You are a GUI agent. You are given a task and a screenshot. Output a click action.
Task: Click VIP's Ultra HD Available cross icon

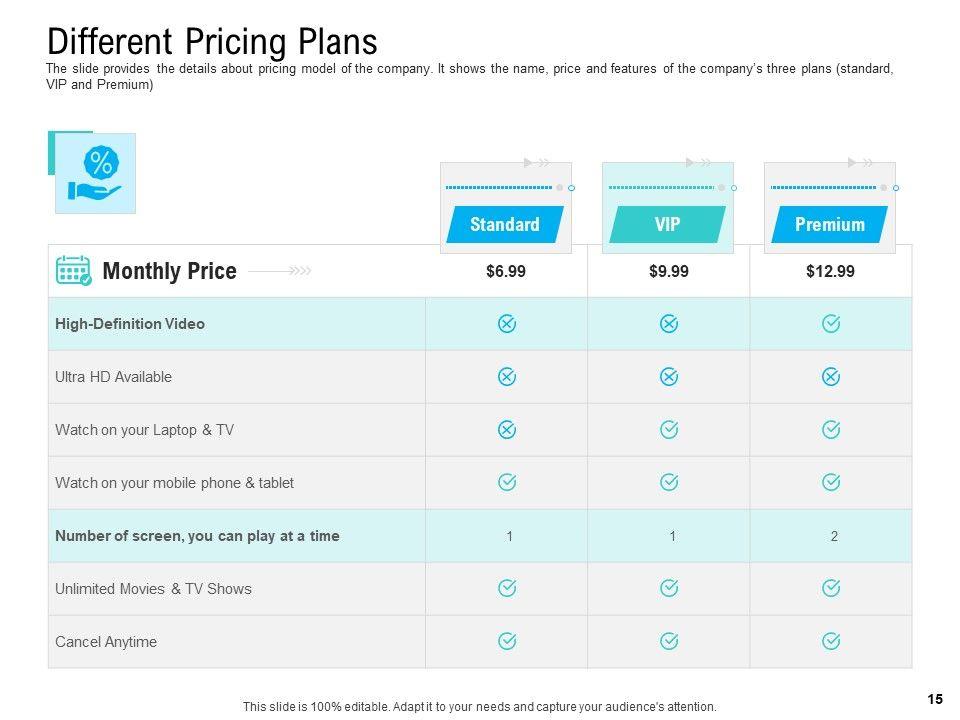point(669,377)
